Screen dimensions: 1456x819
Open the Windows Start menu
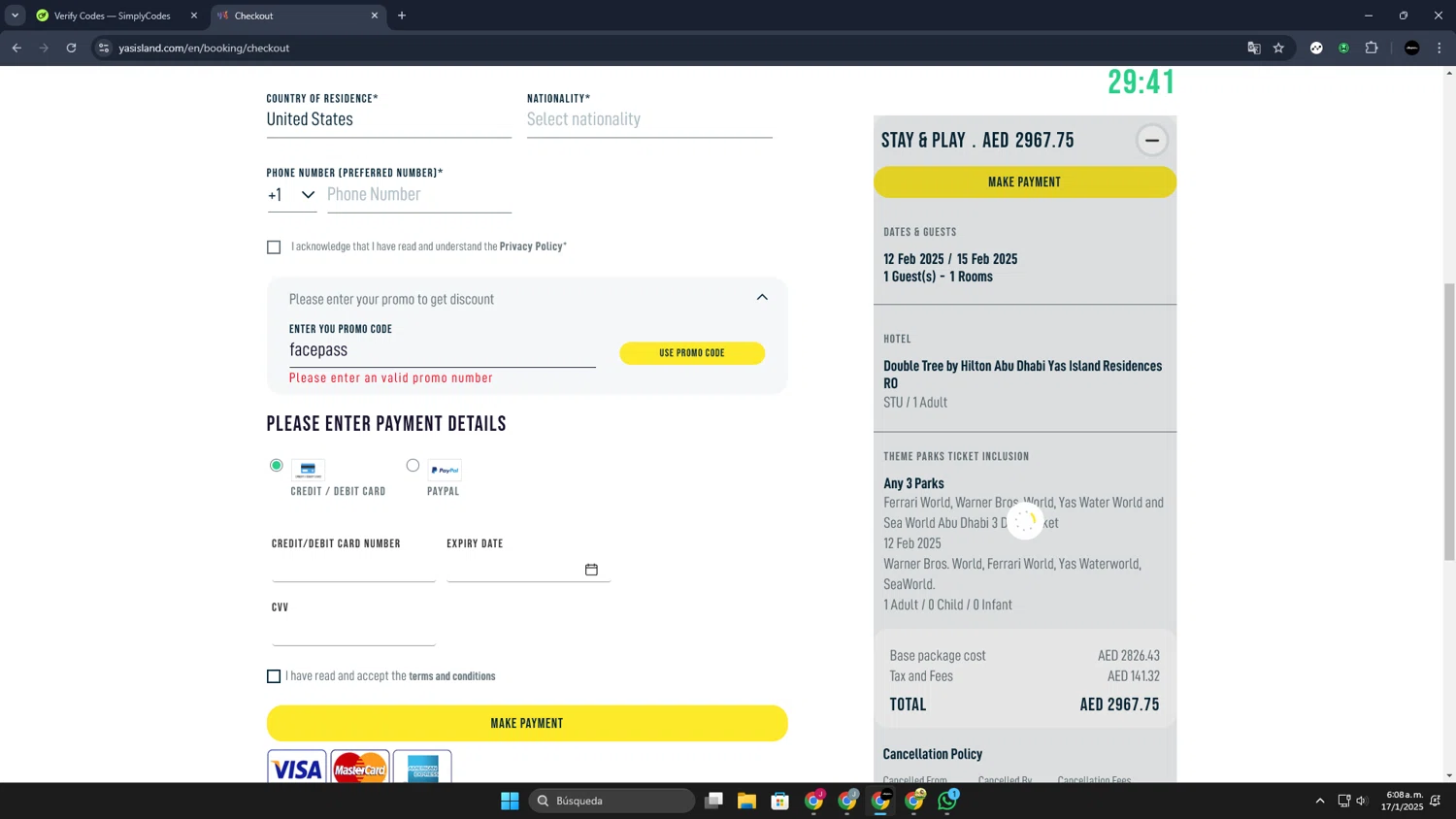coord(510,801)
